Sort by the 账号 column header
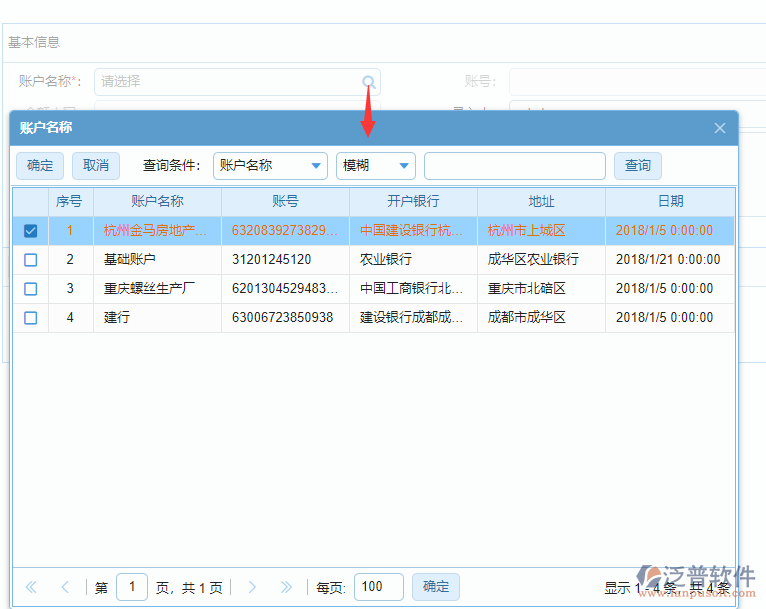766x609 pixels. (x=285, y=201)
